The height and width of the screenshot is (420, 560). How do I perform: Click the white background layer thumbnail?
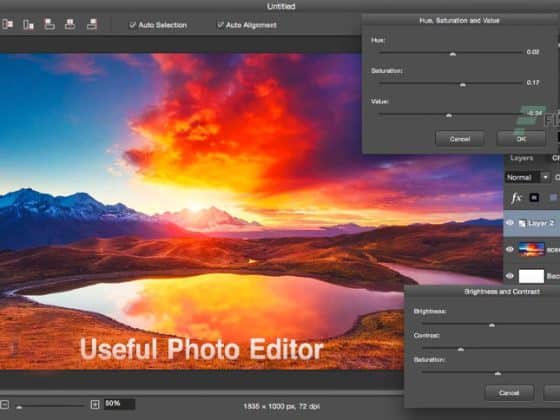pos(531,276)
